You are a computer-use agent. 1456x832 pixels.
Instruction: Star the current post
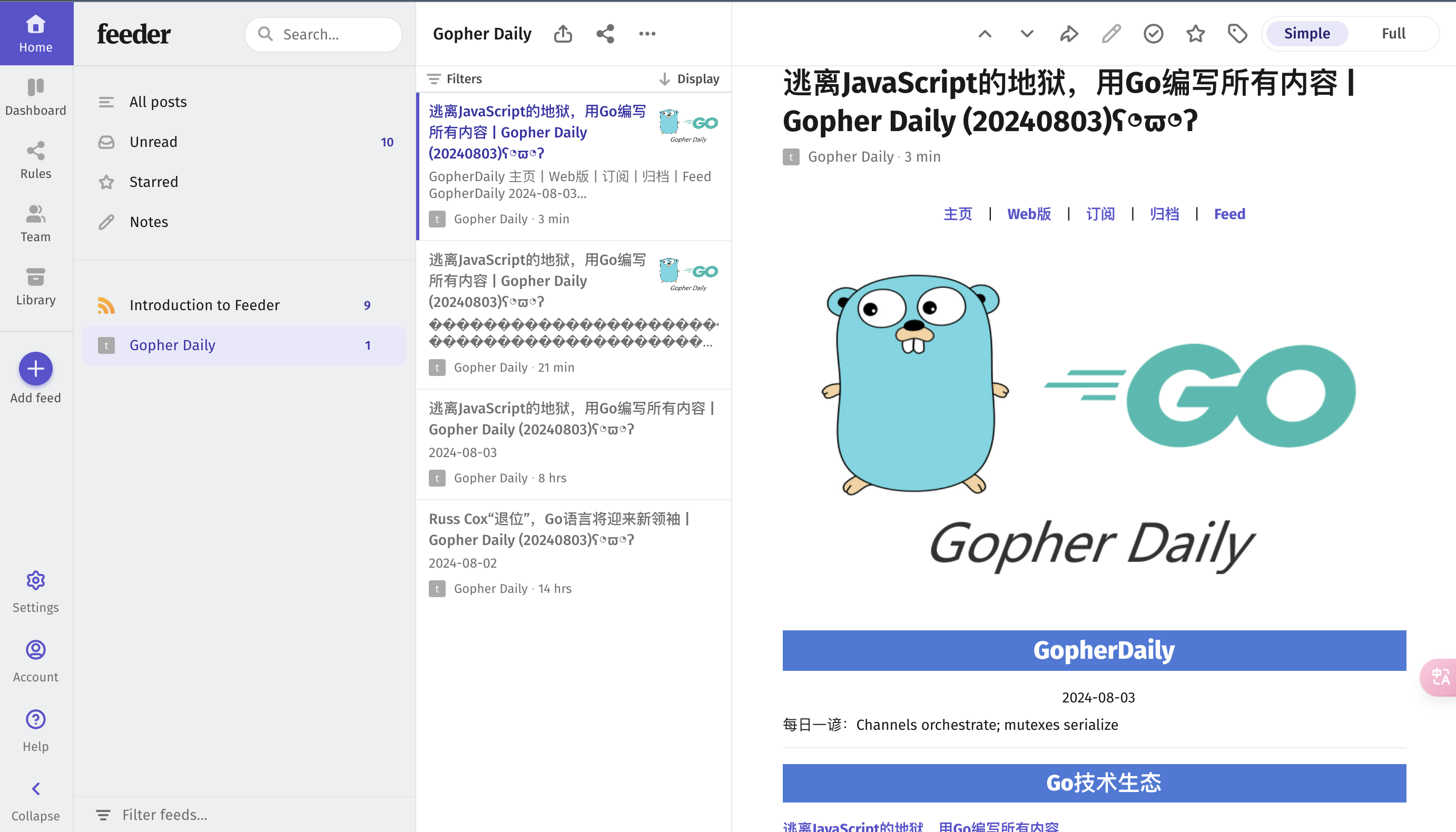click(1195, 34)
